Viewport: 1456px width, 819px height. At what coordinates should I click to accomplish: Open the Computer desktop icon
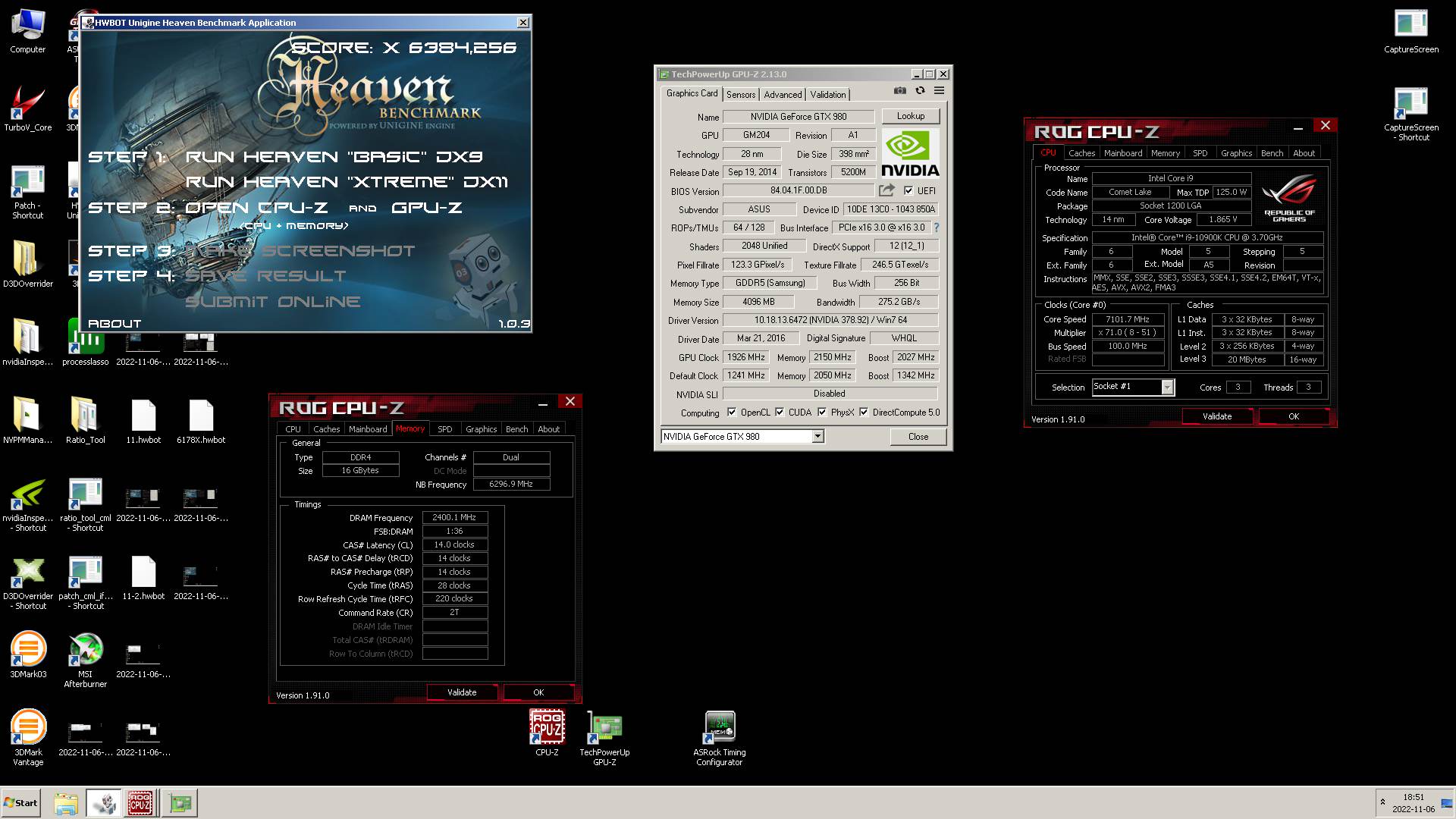pos(27,32)
